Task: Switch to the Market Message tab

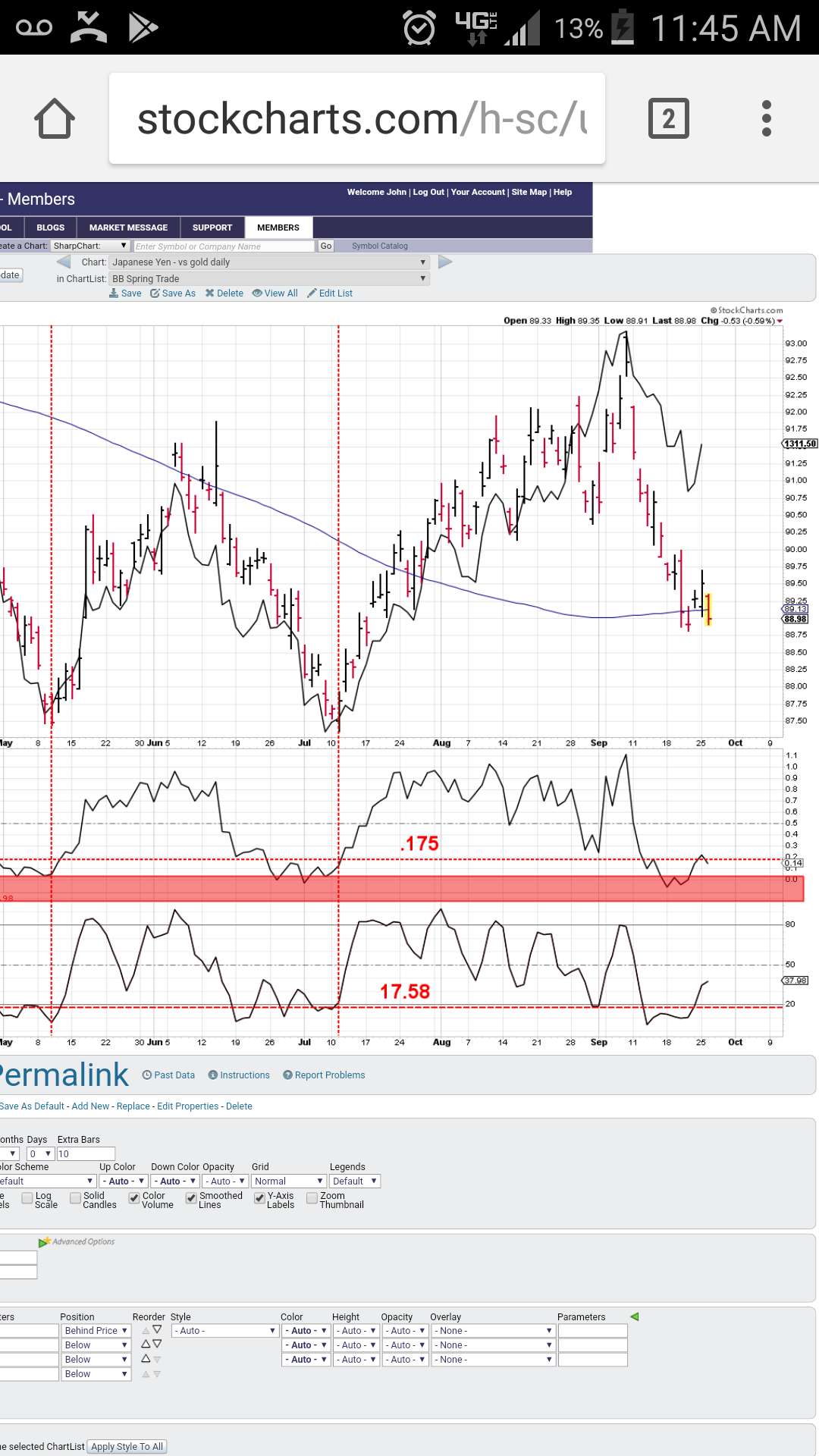Action: tap(128, 227)
